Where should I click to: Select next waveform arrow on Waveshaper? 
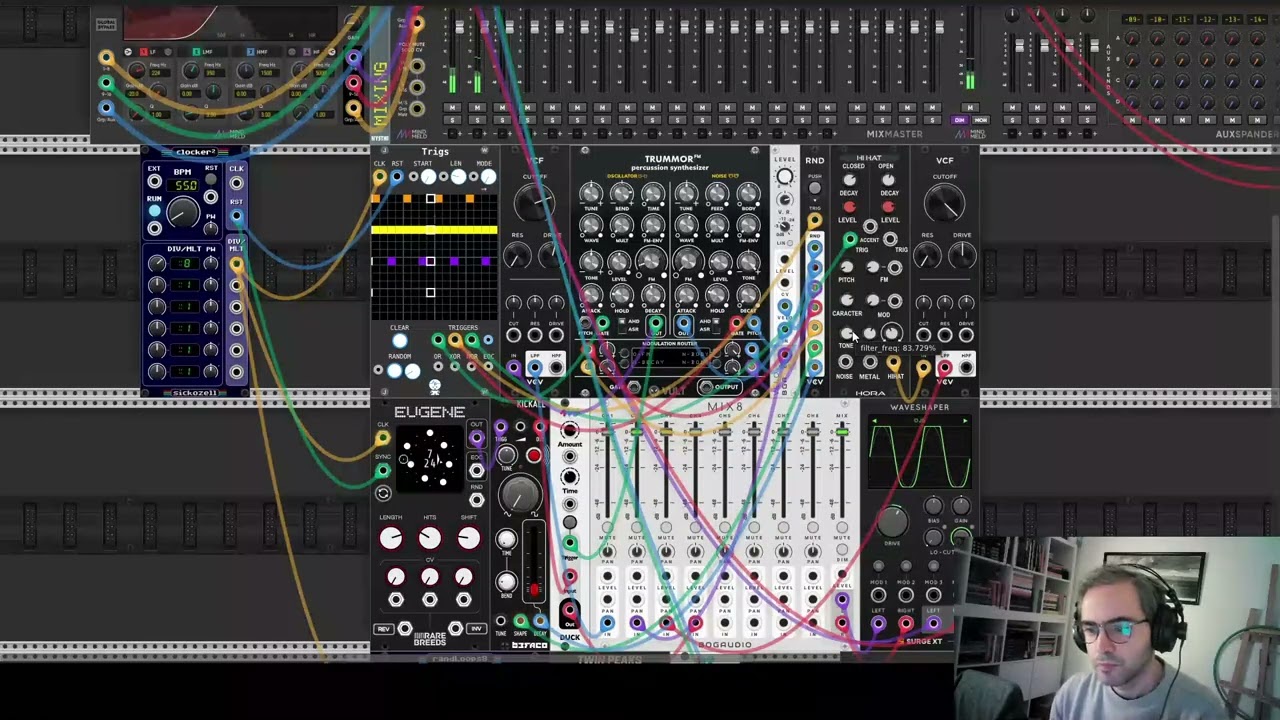pos(965,421)
